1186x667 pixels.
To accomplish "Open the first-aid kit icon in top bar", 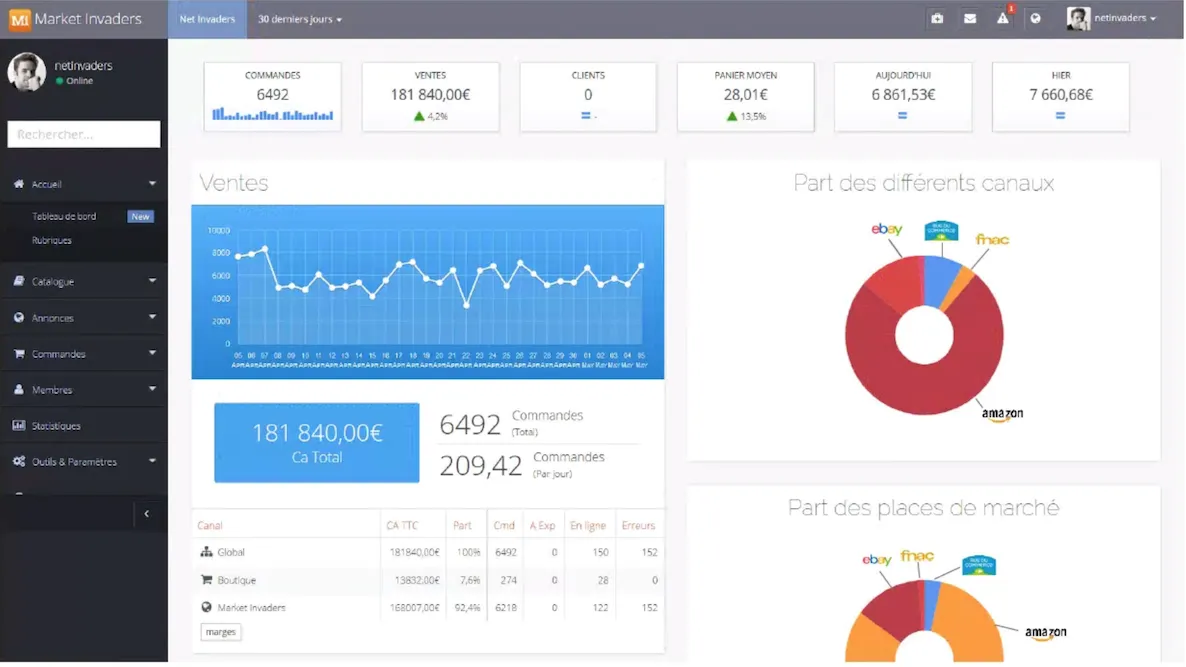I will coord(936,19).
